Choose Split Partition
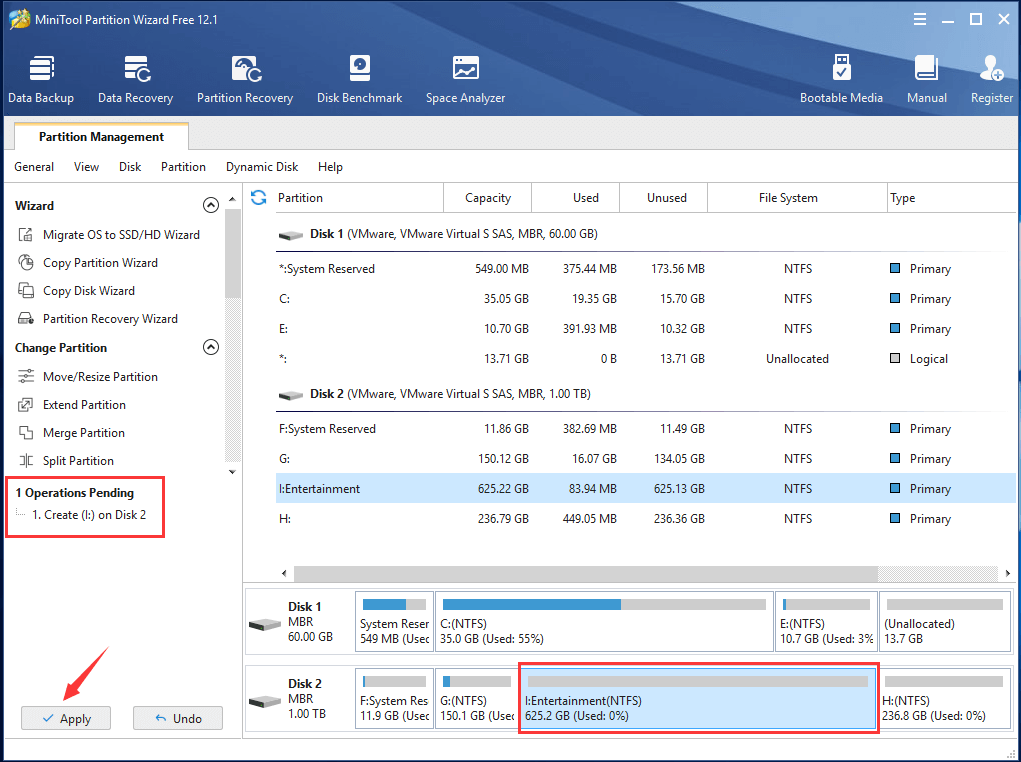 point(66,460)
